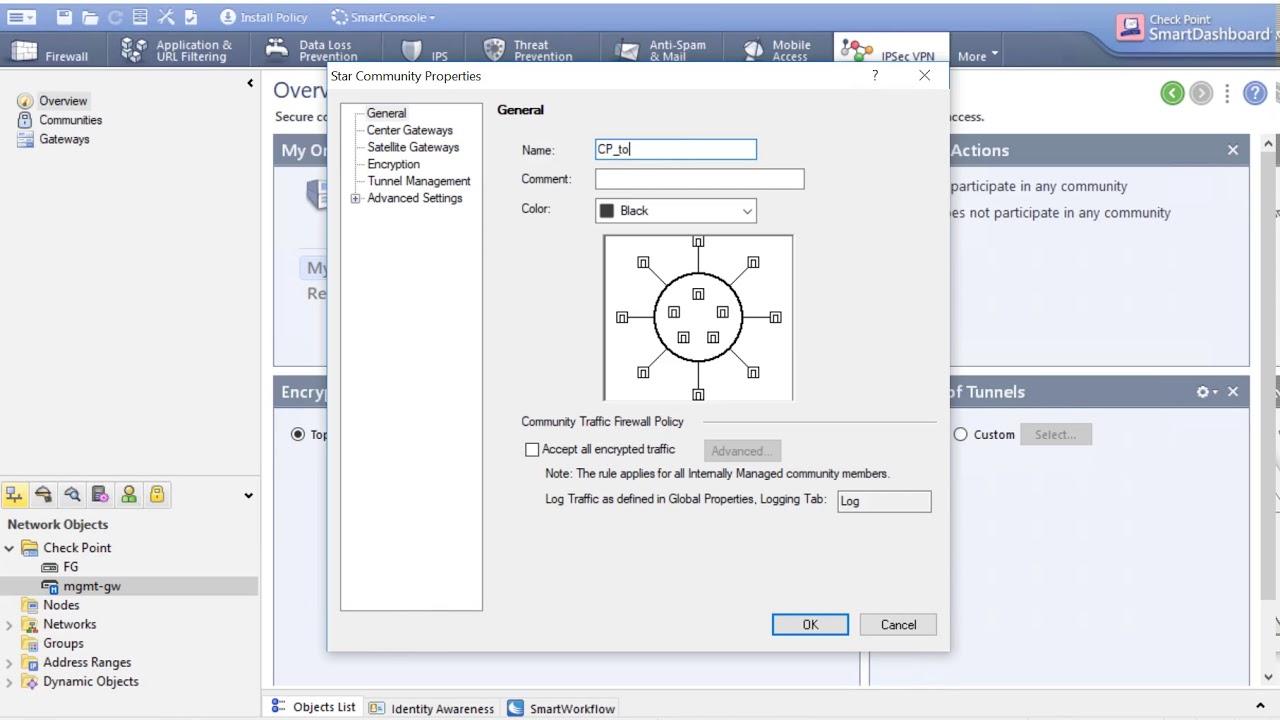Open Tunnel Management settings page
The width and height of the screenshot is (1280, 720).
point(418,181)
